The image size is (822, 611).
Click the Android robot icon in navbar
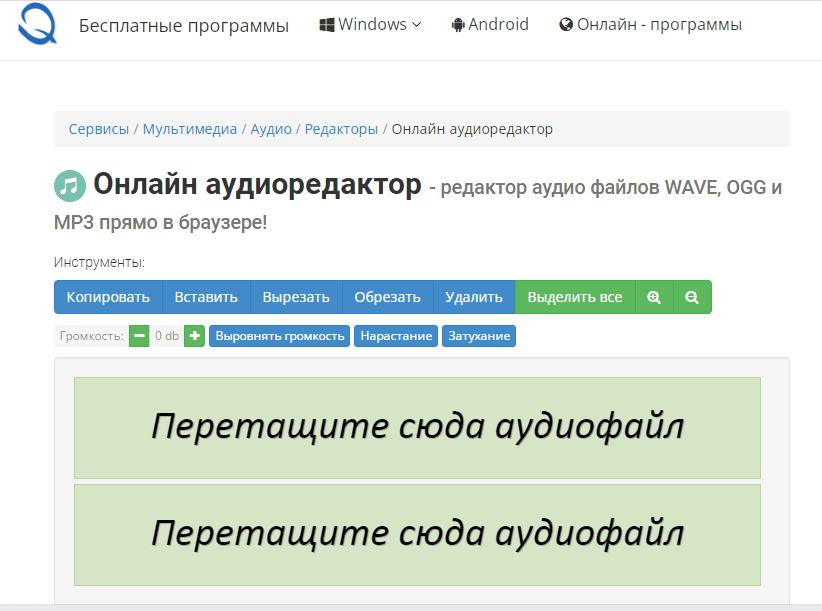pos(459,24)
